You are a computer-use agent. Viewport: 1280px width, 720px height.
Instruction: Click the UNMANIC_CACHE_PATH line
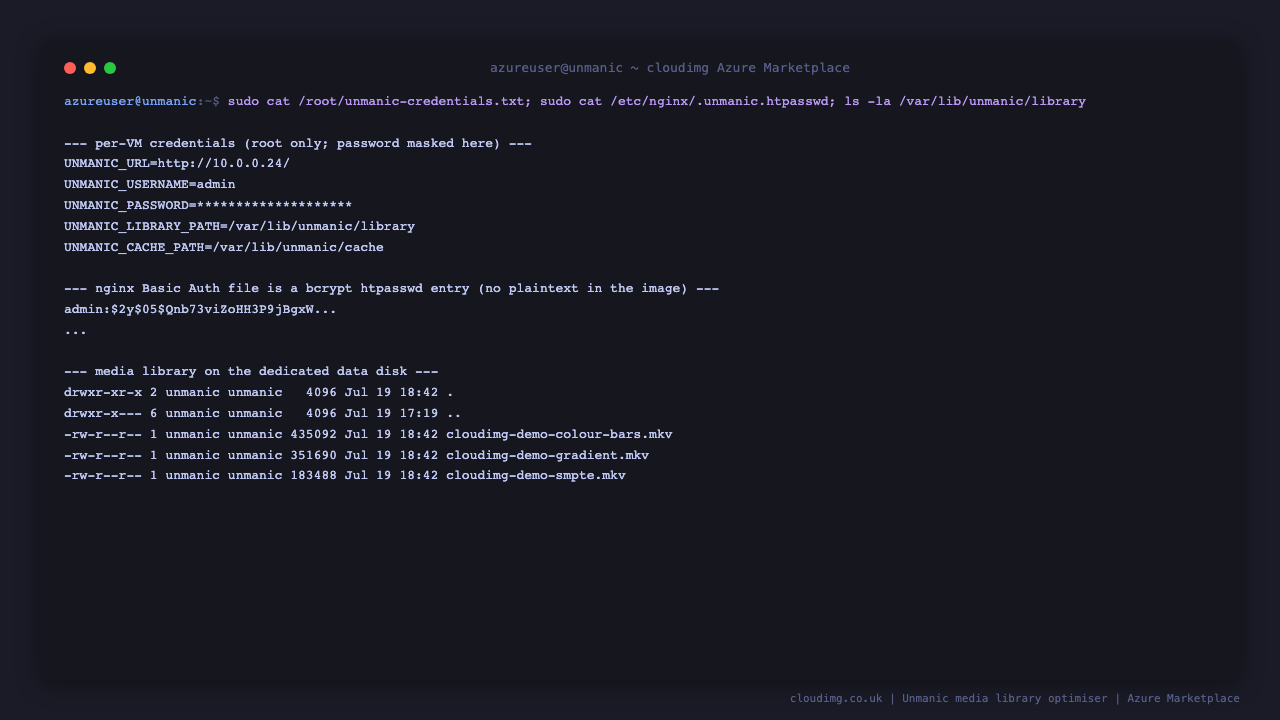(x=224, y=247)
